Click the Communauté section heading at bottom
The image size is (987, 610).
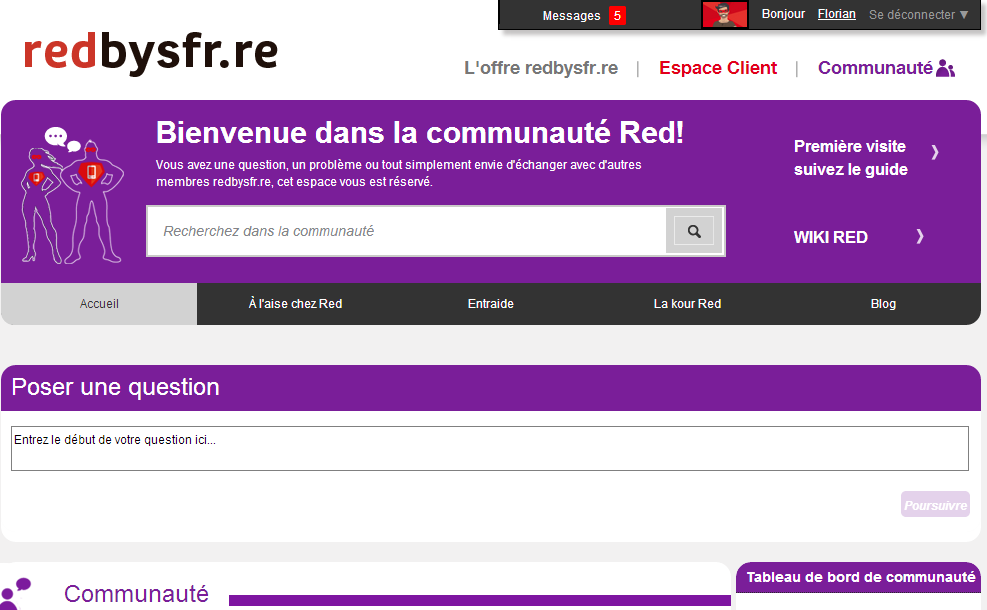[x=136, y=594]
